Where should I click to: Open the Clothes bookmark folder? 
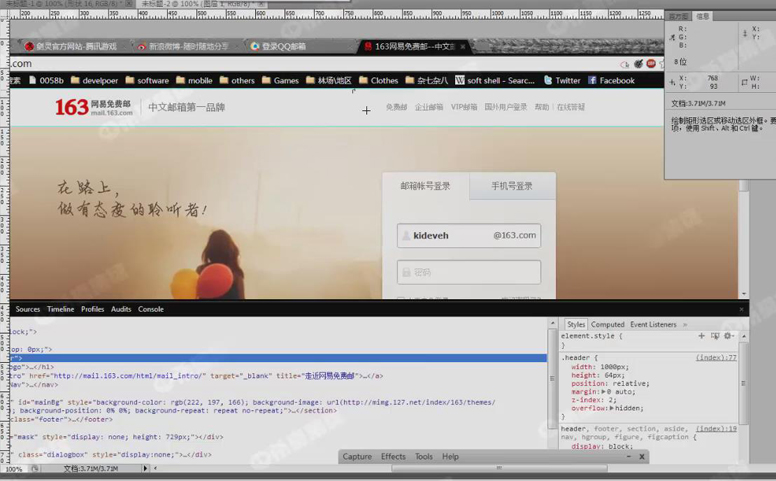[x=377, y=80]
